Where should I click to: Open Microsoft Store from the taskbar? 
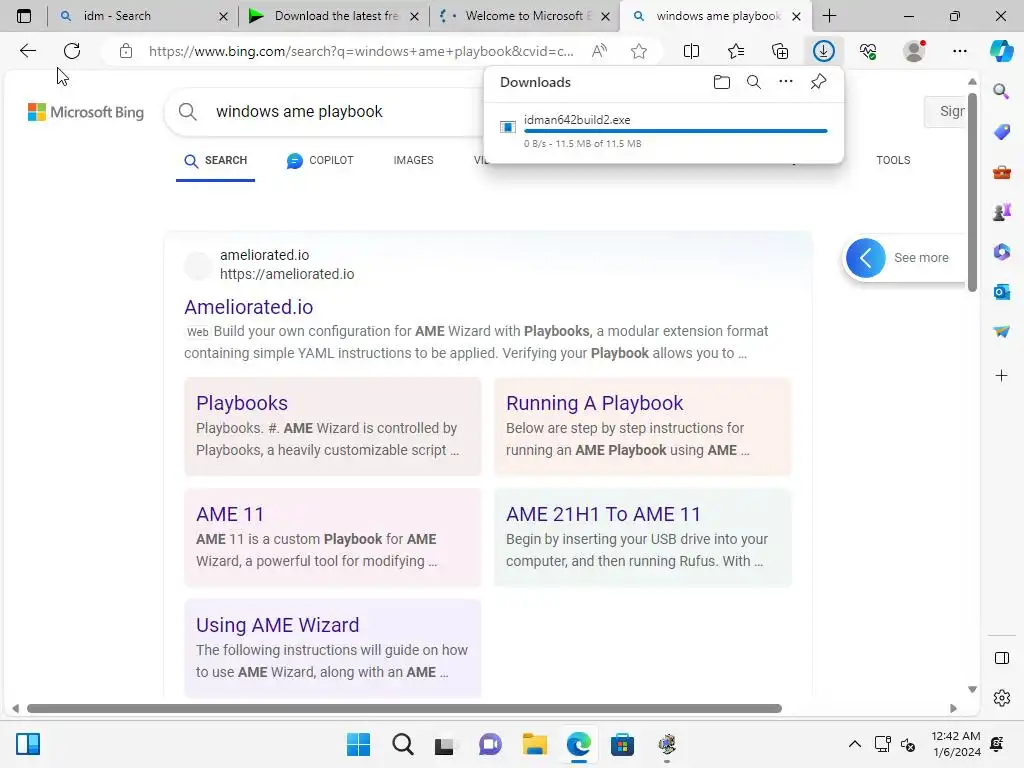point(622,744)
